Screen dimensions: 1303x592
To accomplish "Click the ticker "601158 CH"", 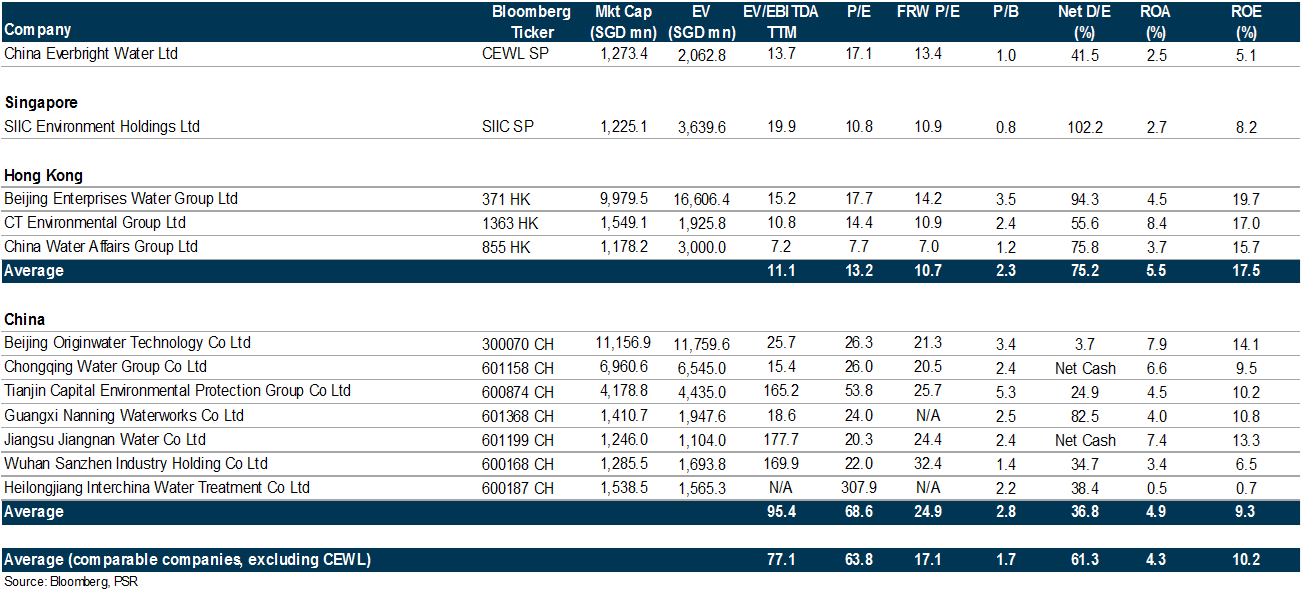I will [518, 367].
